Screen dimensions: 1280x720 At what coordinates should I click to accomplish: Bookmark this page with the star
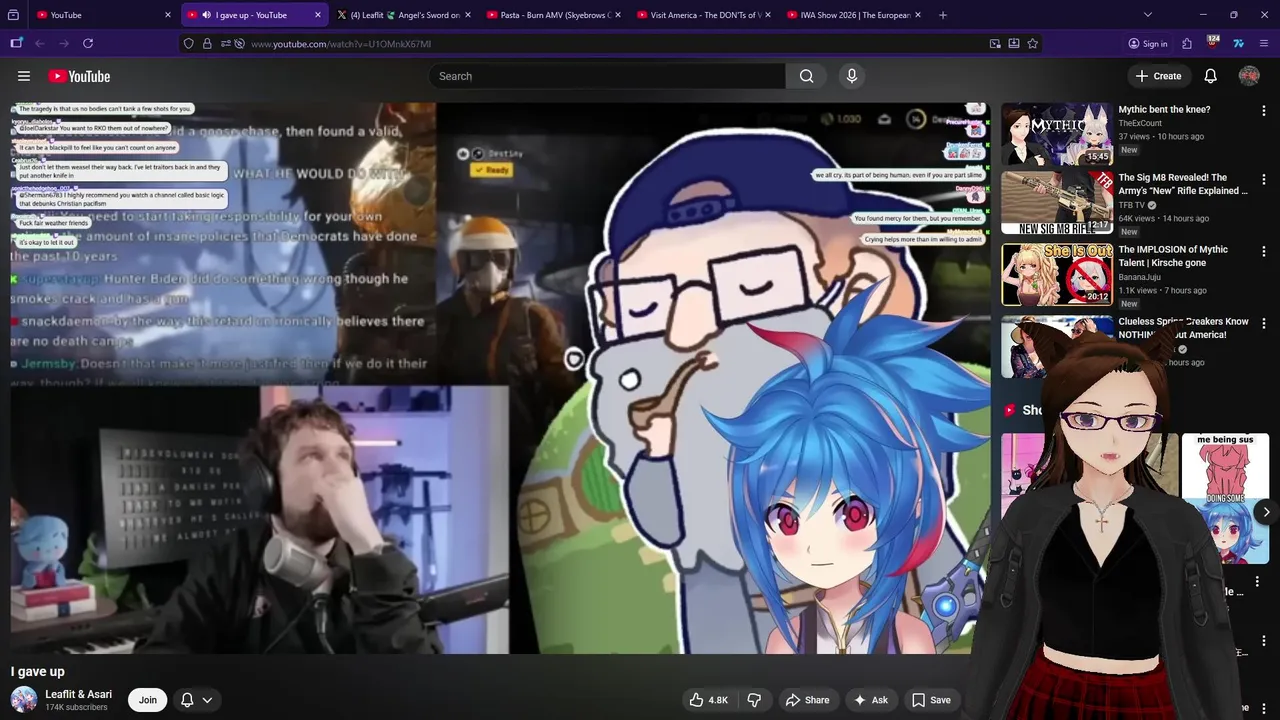coord(1033,44)
